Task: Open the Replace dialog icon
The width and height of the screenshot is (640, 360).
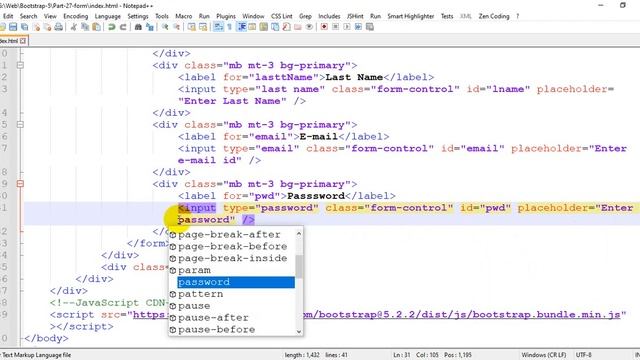Action: point(150,27)
